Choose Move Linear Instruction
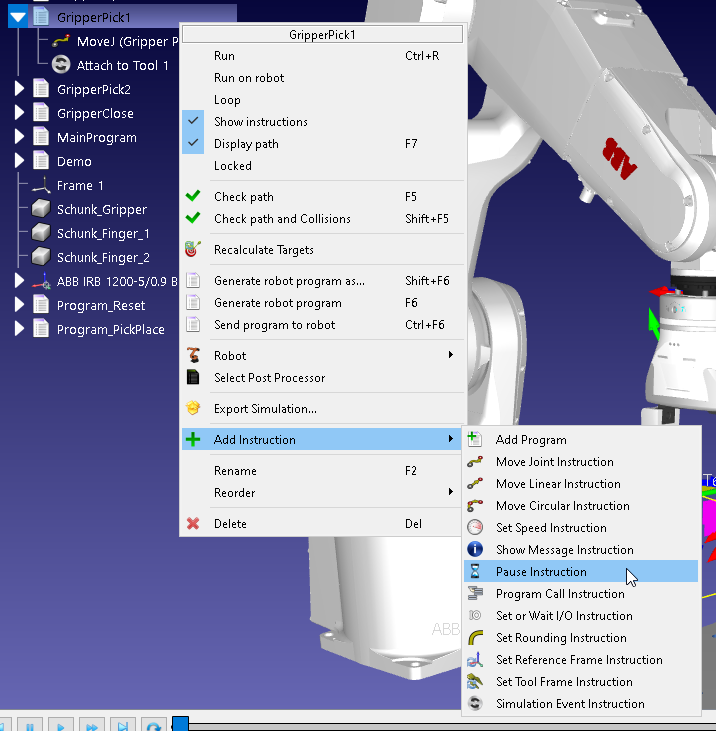The image size is (716, 731). pyautogui.click(x=581, y=483)
